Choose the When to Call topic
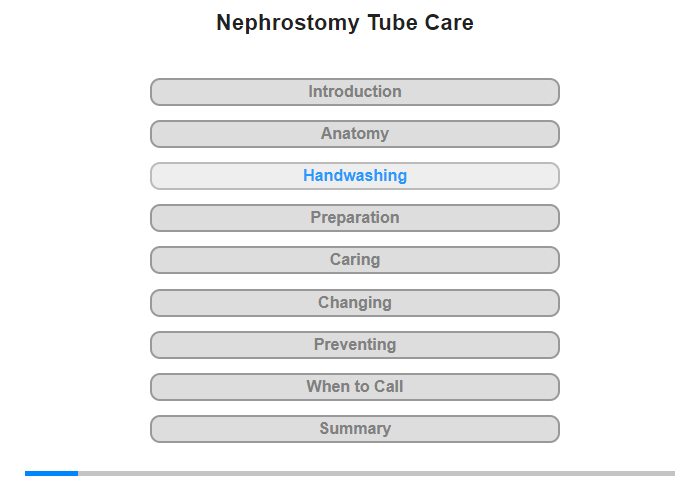700x480 pixels. coord(354,387)
